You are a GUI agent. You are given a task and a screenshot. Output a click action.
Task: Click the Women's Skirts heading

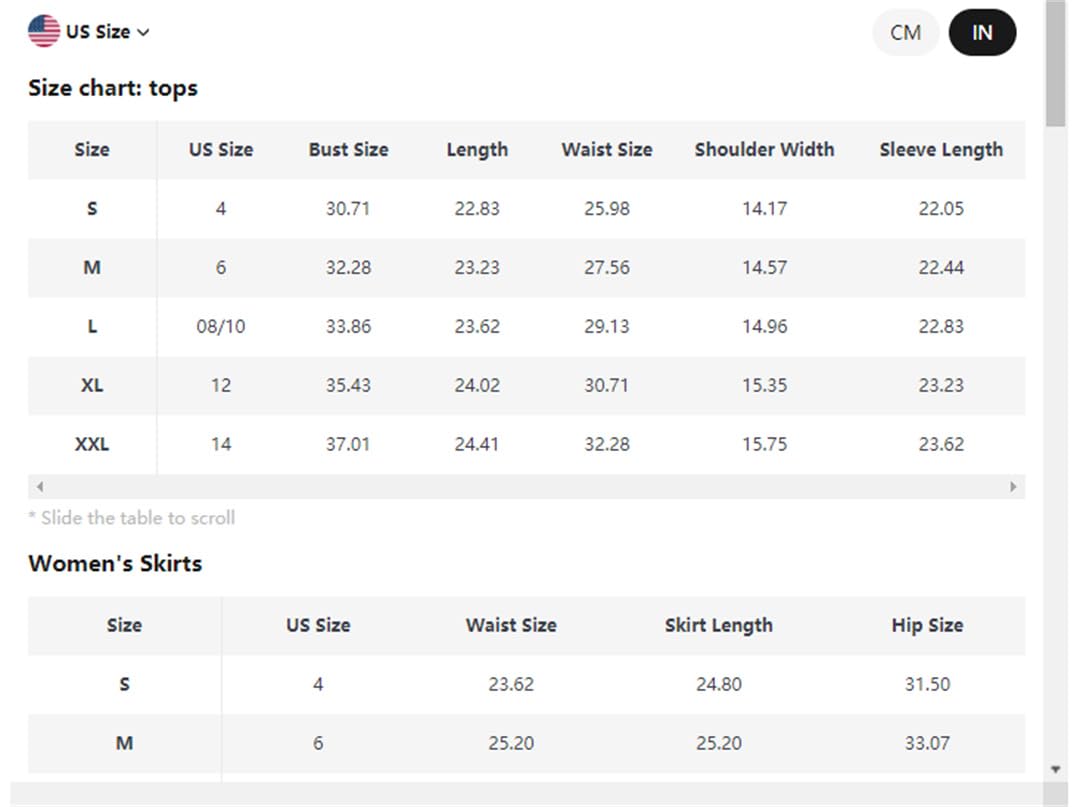point(115,563)
